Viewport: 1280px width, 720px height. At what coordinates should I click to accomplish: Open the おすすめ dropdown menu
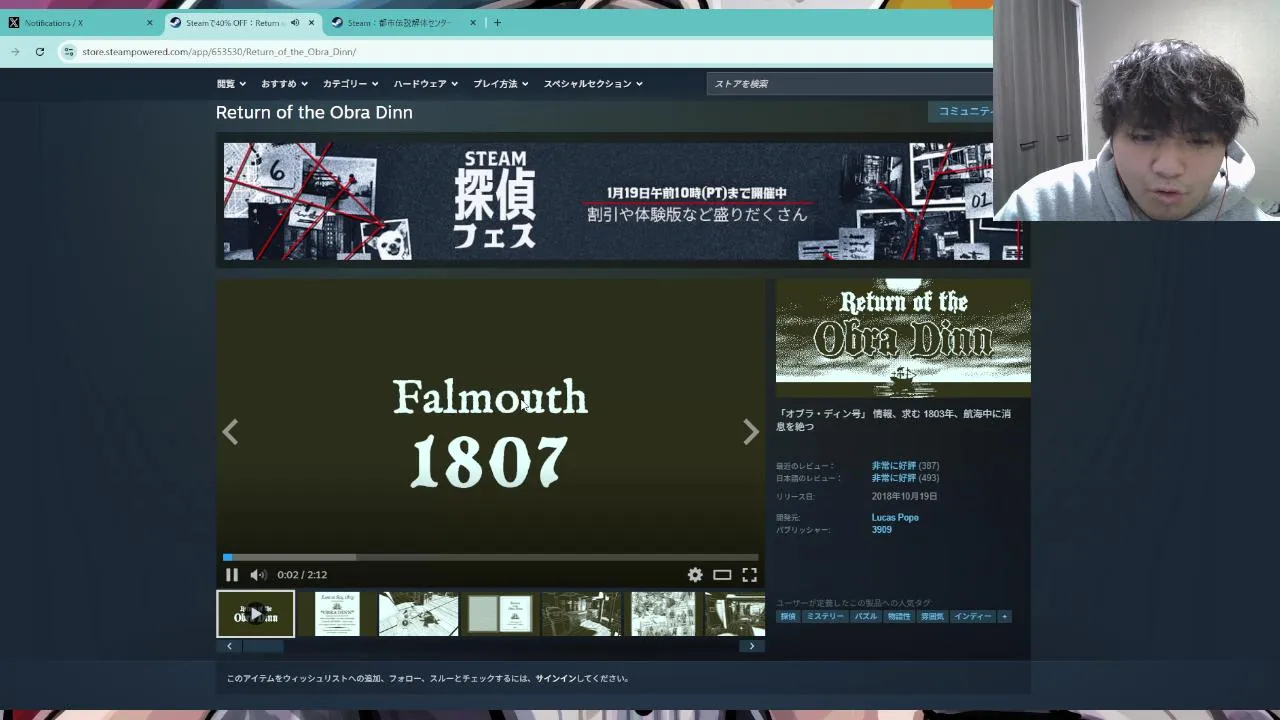pyautogui.click(x=284, y=84)
